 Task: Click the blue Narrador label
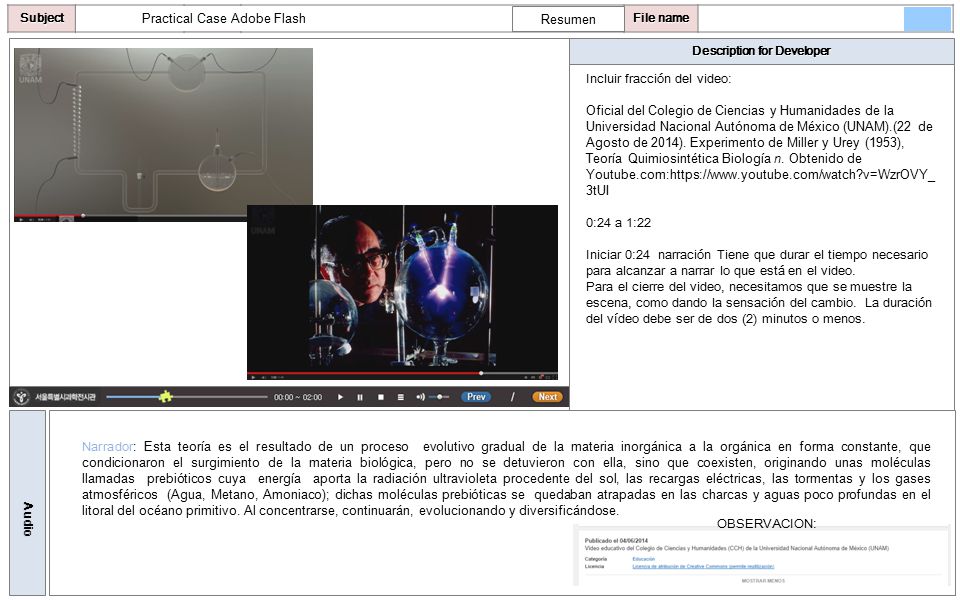pyautogui.click(x=107, y=446)
